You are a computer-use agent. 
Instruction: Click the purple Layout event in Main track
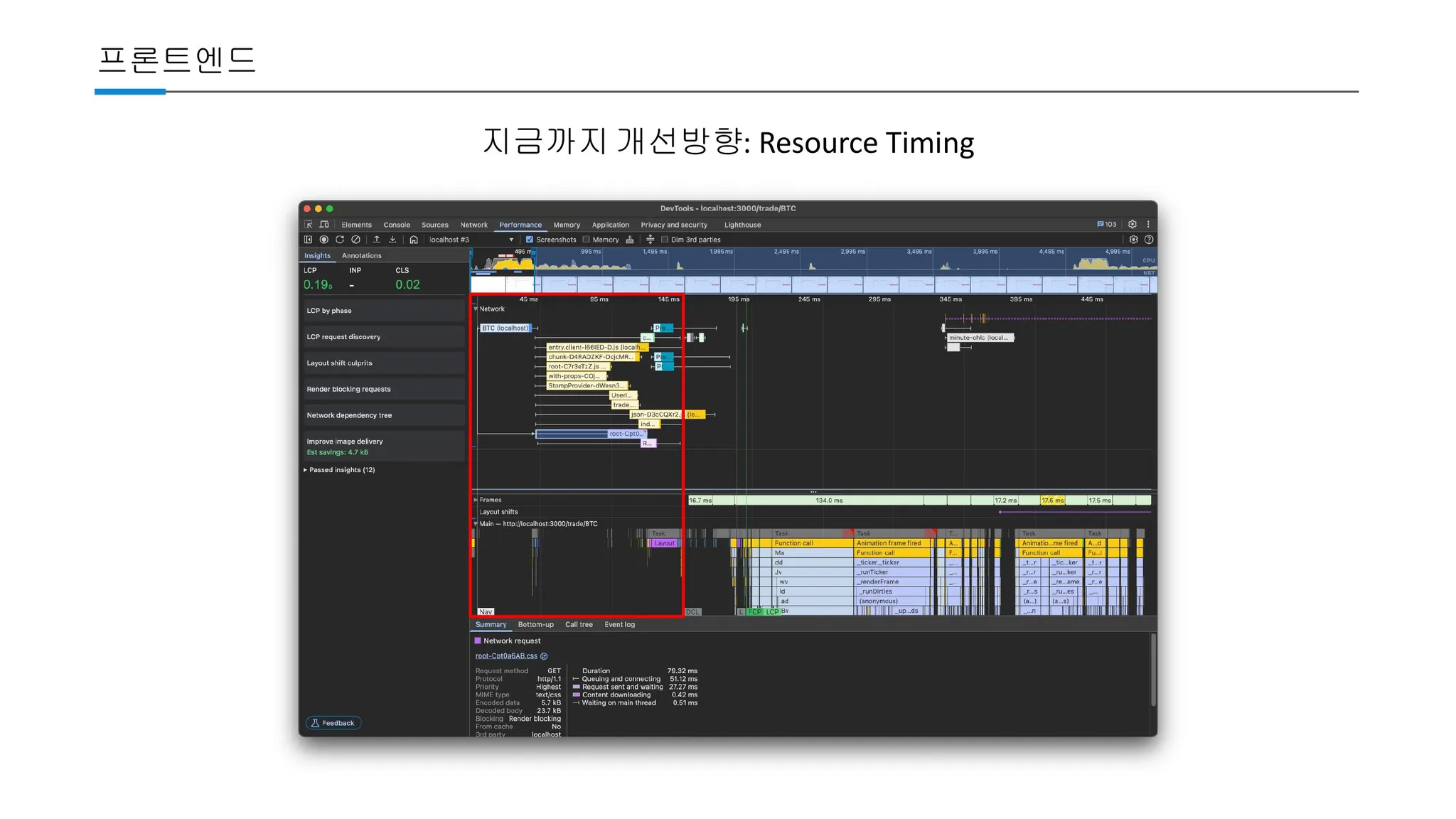tap(665, 543)
